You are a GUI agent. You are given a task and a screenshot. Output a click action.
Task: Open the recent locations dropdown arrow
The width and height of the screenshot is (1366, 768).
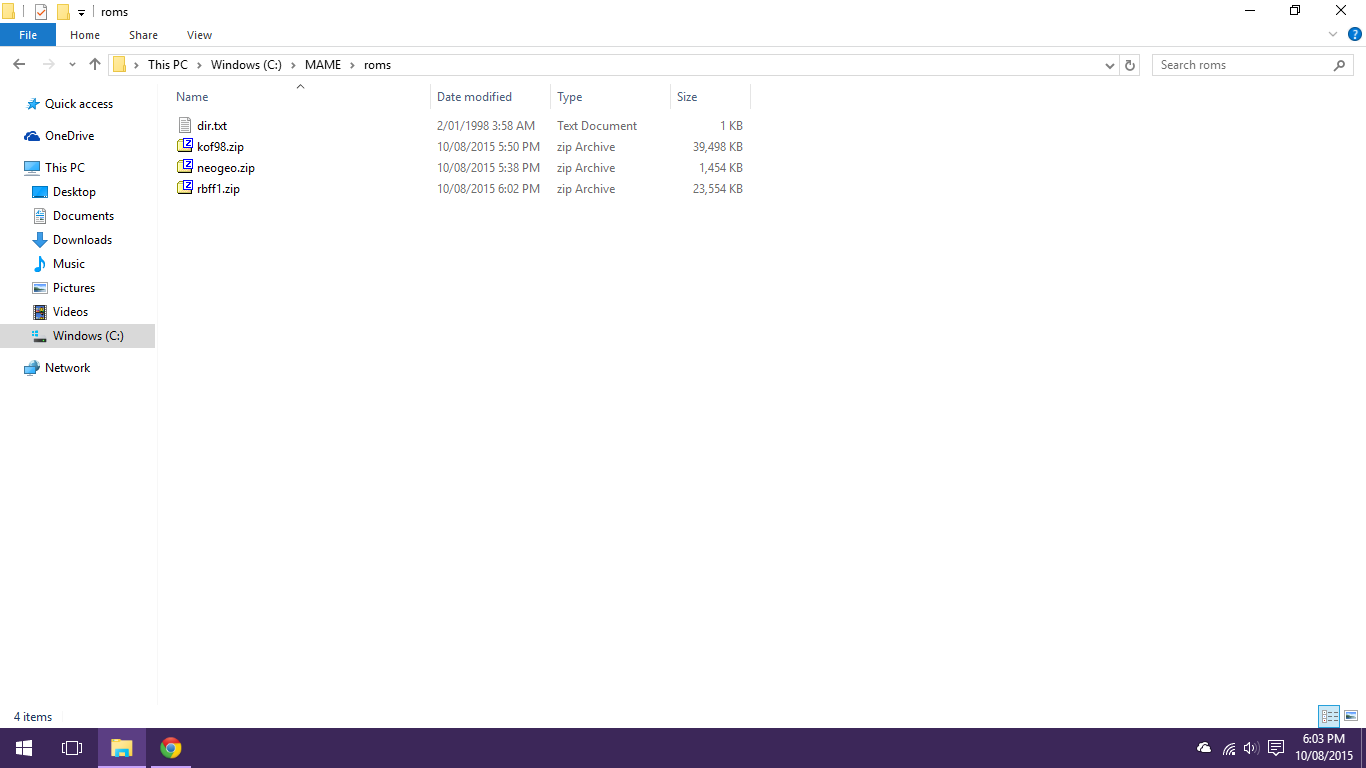point(72,65)
